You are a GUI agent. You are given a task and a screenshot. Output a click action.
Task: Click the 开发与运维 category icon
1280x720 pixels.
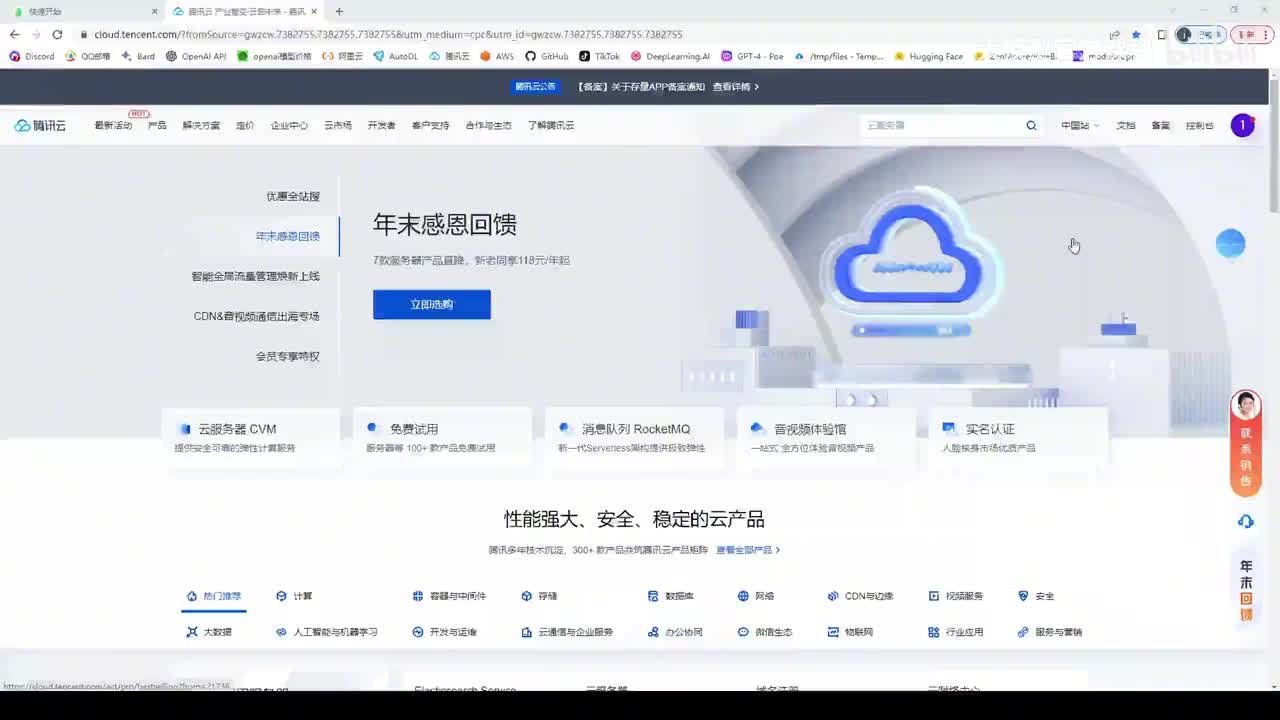[x=418, y=632]
